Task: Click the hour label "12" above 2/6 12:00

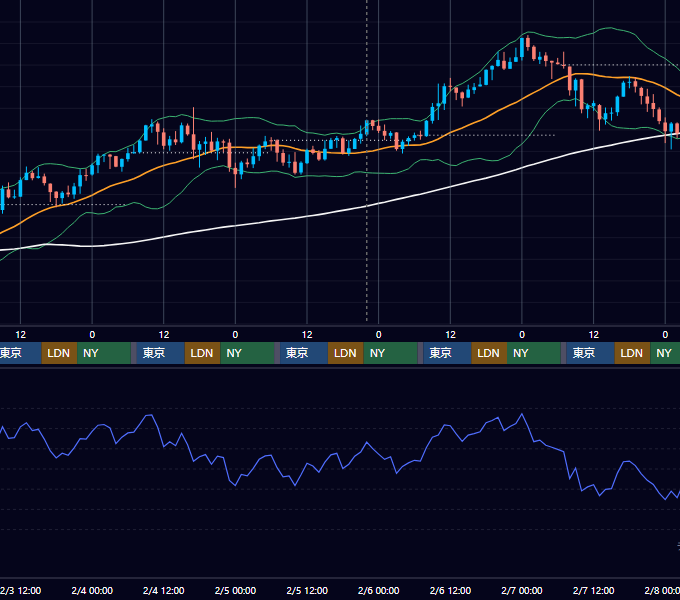Action: 450,335
